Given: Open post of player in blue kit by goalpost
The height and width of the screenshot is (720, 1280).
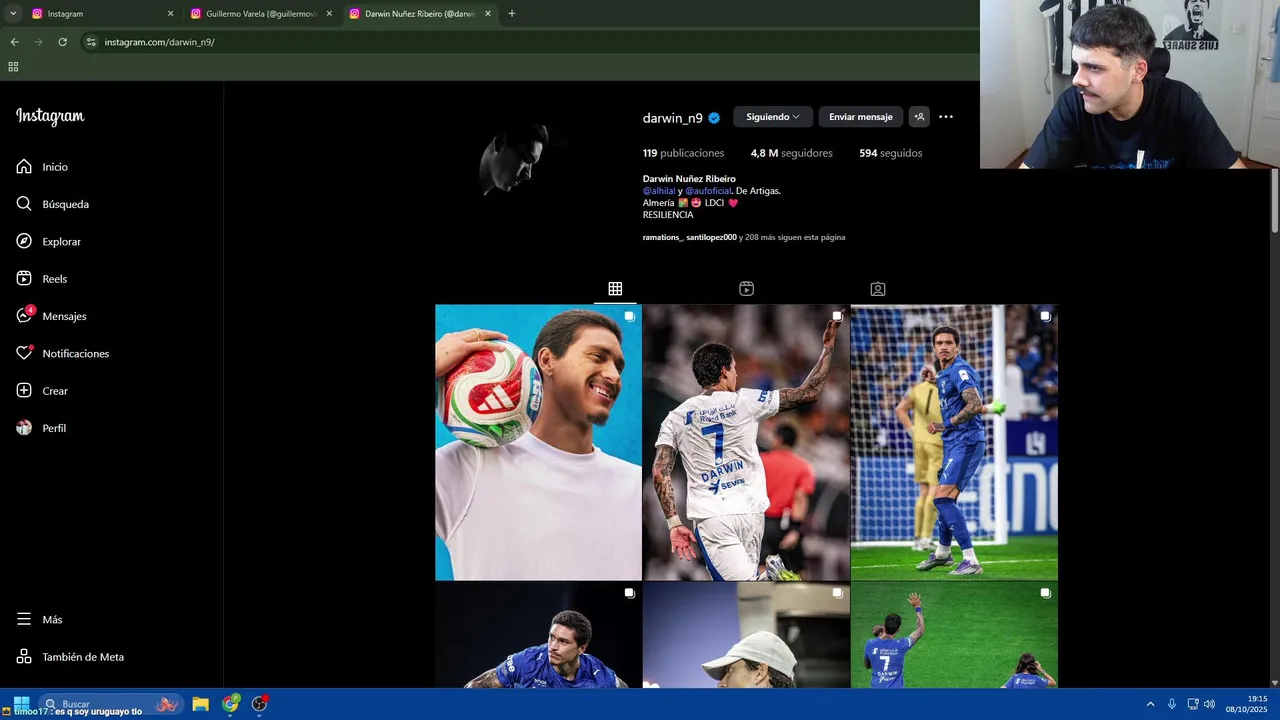Looking at the screenshot, I should pos(954,442).
